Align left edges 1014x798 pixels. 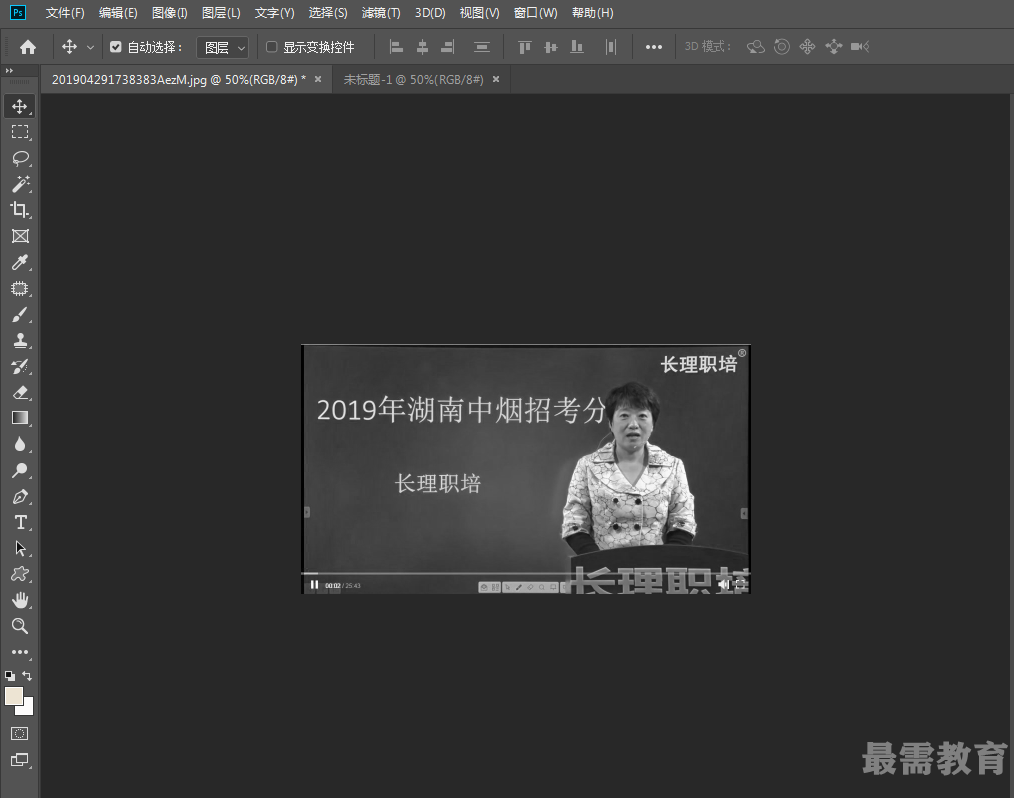[x=396, y=47]
